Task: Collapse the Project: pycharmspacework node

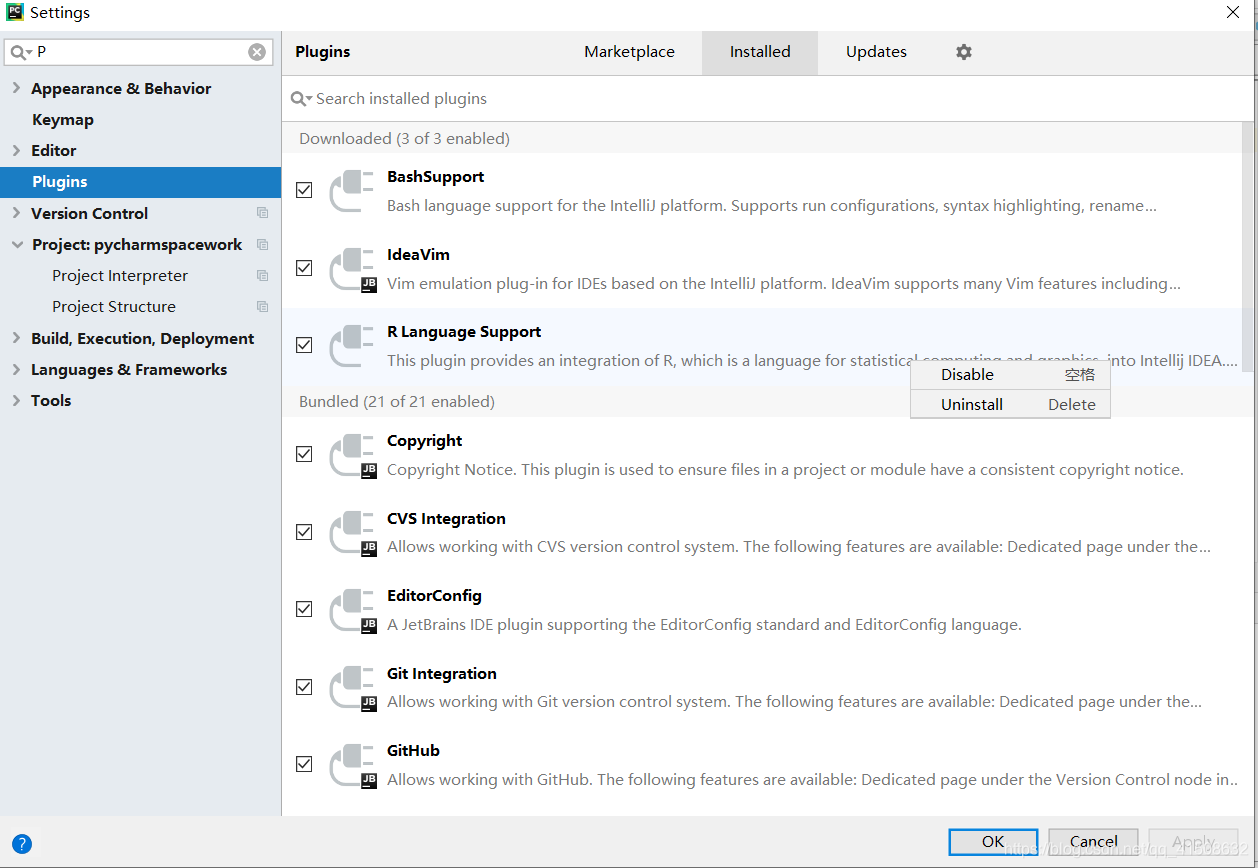Action: click(17, 244)
